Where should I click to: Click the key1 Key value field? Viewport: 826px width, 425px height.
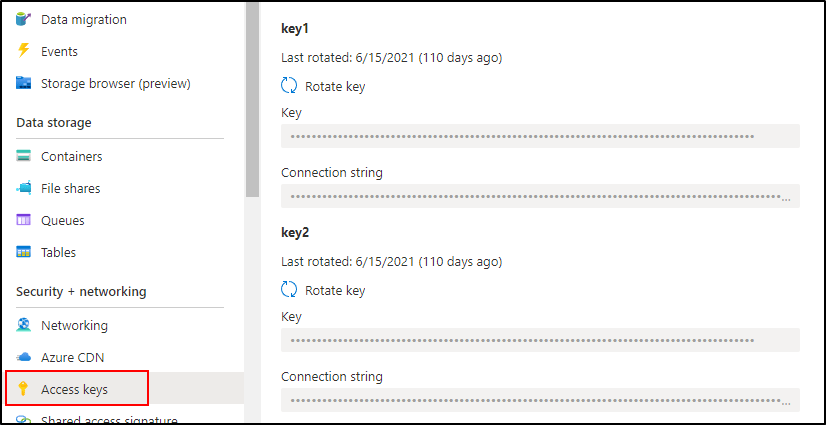point(540,136)
